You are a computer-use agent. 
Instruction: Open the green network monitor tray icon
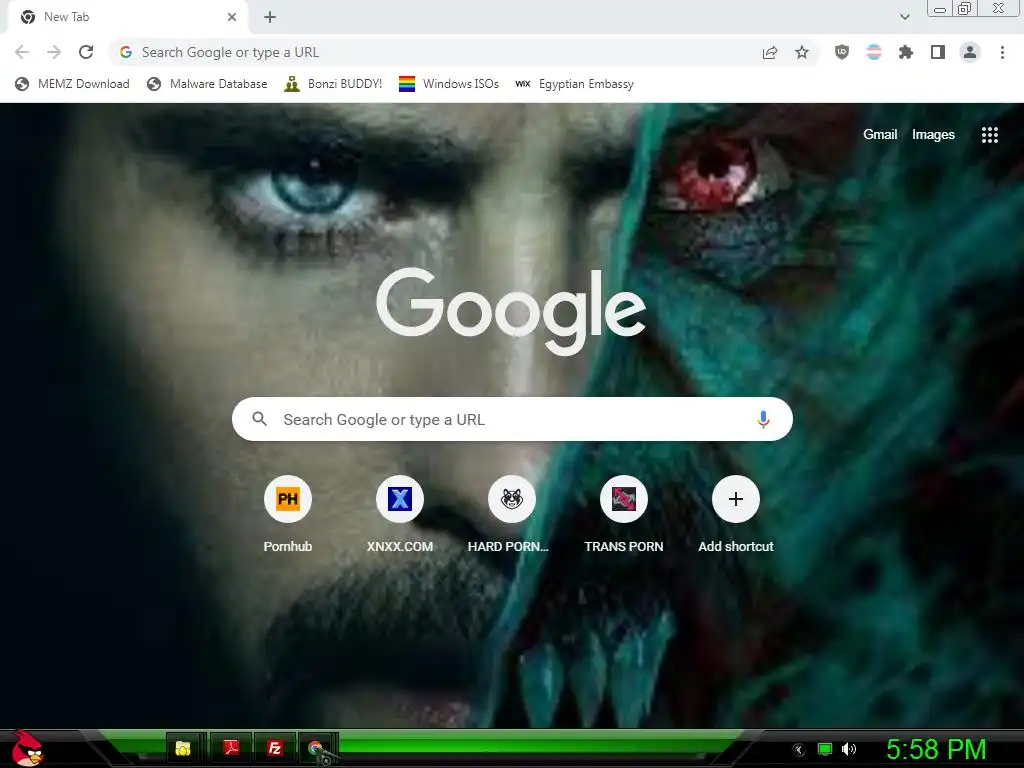click(x=825, y=749)
